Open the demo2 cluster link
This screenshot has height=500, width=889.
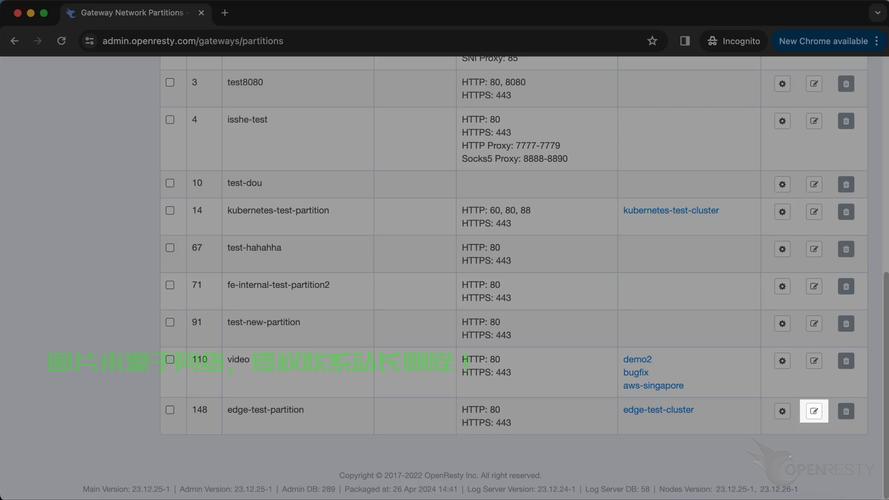(x=637, y=359)
